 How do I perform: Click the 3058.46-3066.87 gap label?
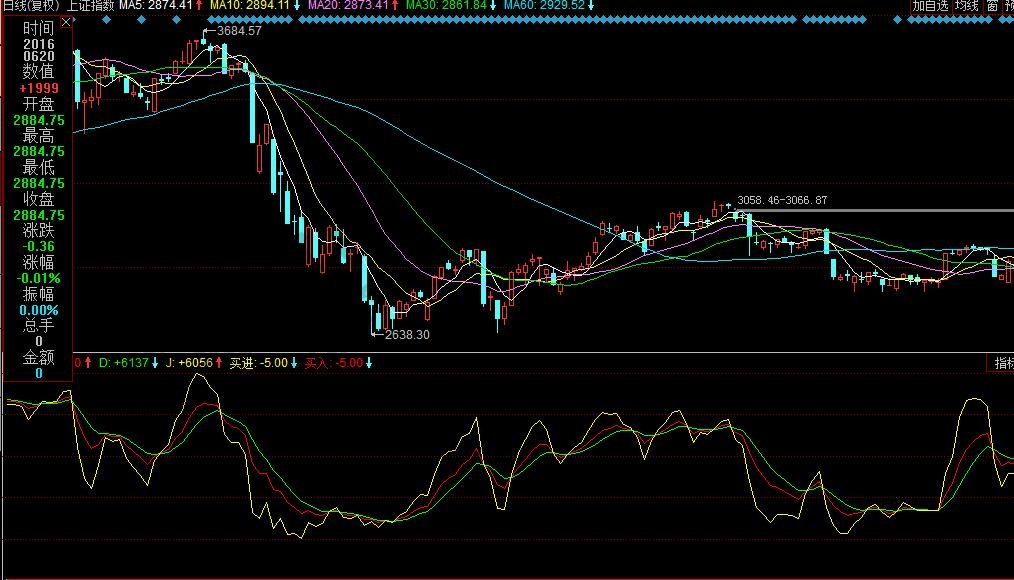[x=782, y=201]
